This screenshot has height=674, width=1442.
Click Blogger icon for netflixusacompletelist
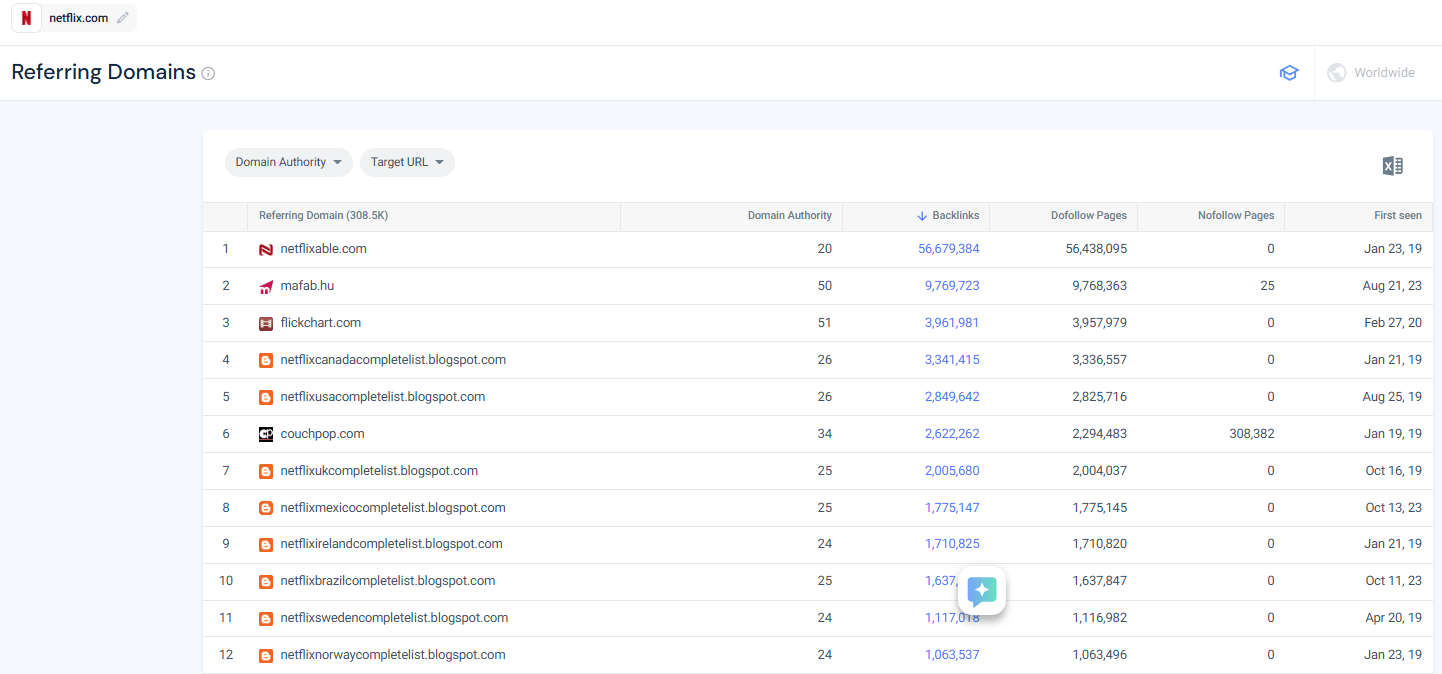click(x=266, y=397)
